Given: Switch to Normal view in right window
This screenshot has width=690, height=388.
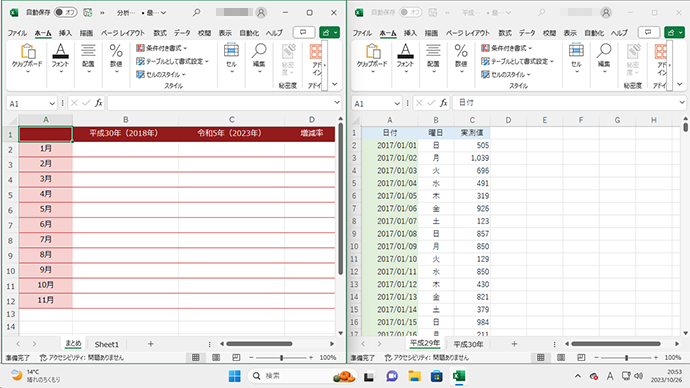Looking at the screenshot, I should (x=541, y=357).
